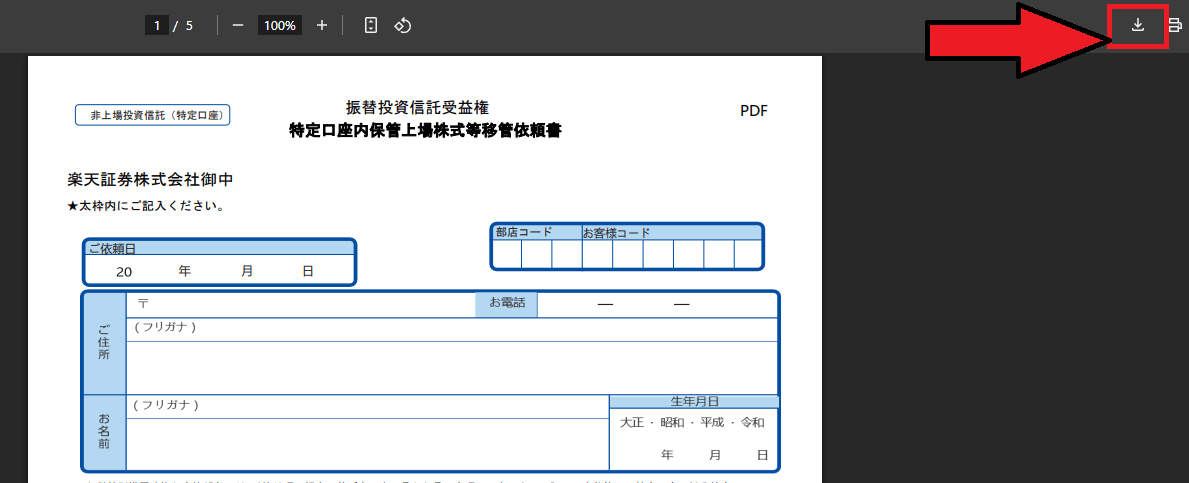Select the お電話 label cell
The image size is (1189, 483).
coord(507,304)
